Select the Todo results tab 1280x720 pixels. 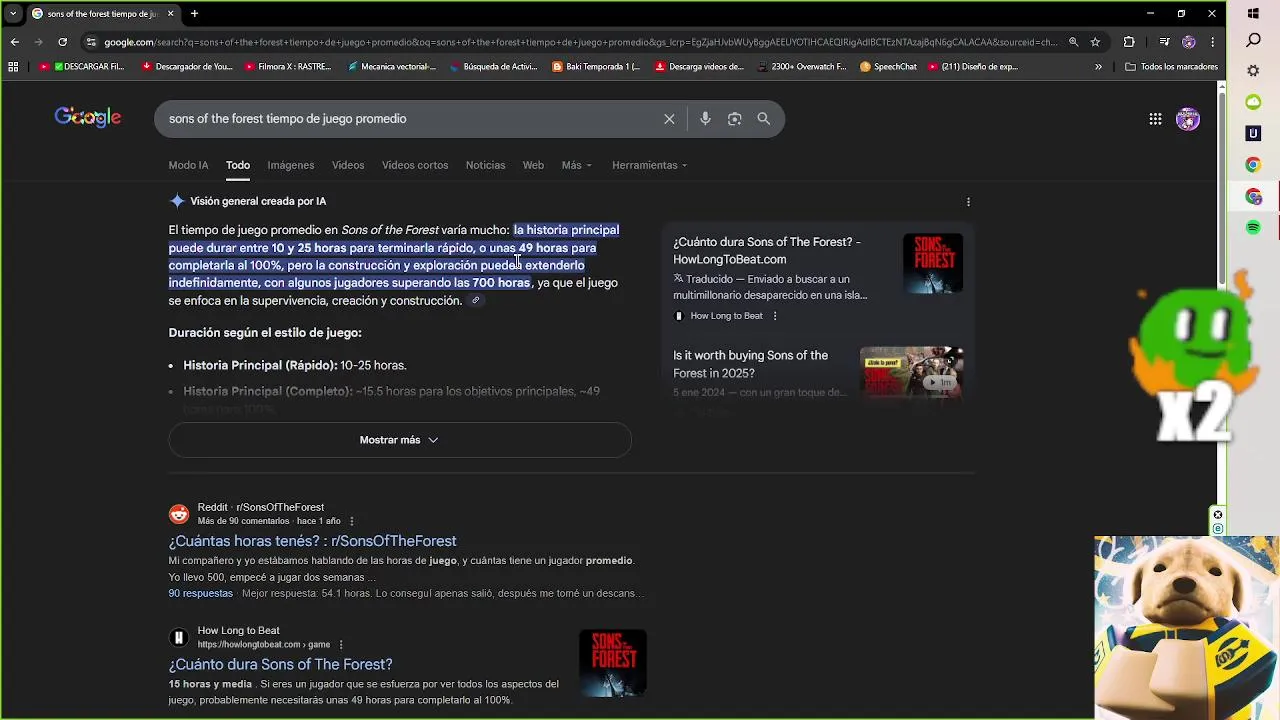pyautogui.click(x=237, y=165)
